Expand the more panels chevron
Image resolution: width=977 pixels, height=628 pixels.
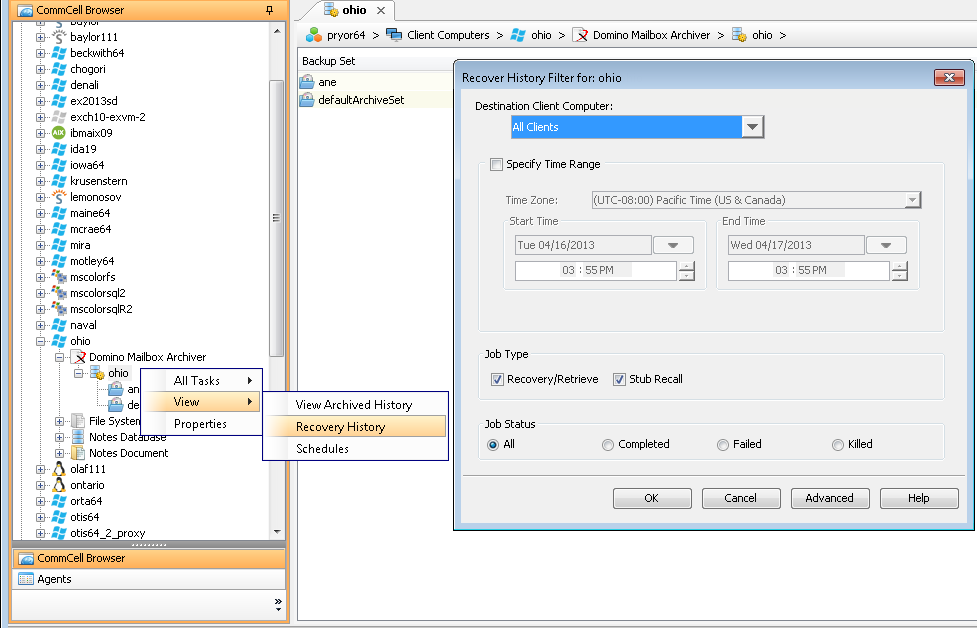tap(278, 604)
